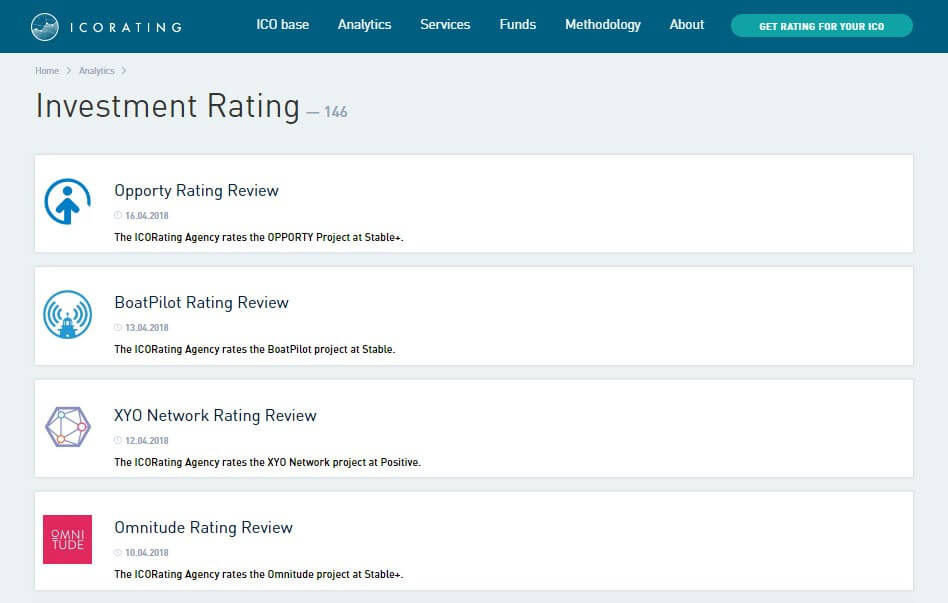948x603 pixels.
Task: Click the clock icon beside 12.04.2018
Action: pos(118,440)
